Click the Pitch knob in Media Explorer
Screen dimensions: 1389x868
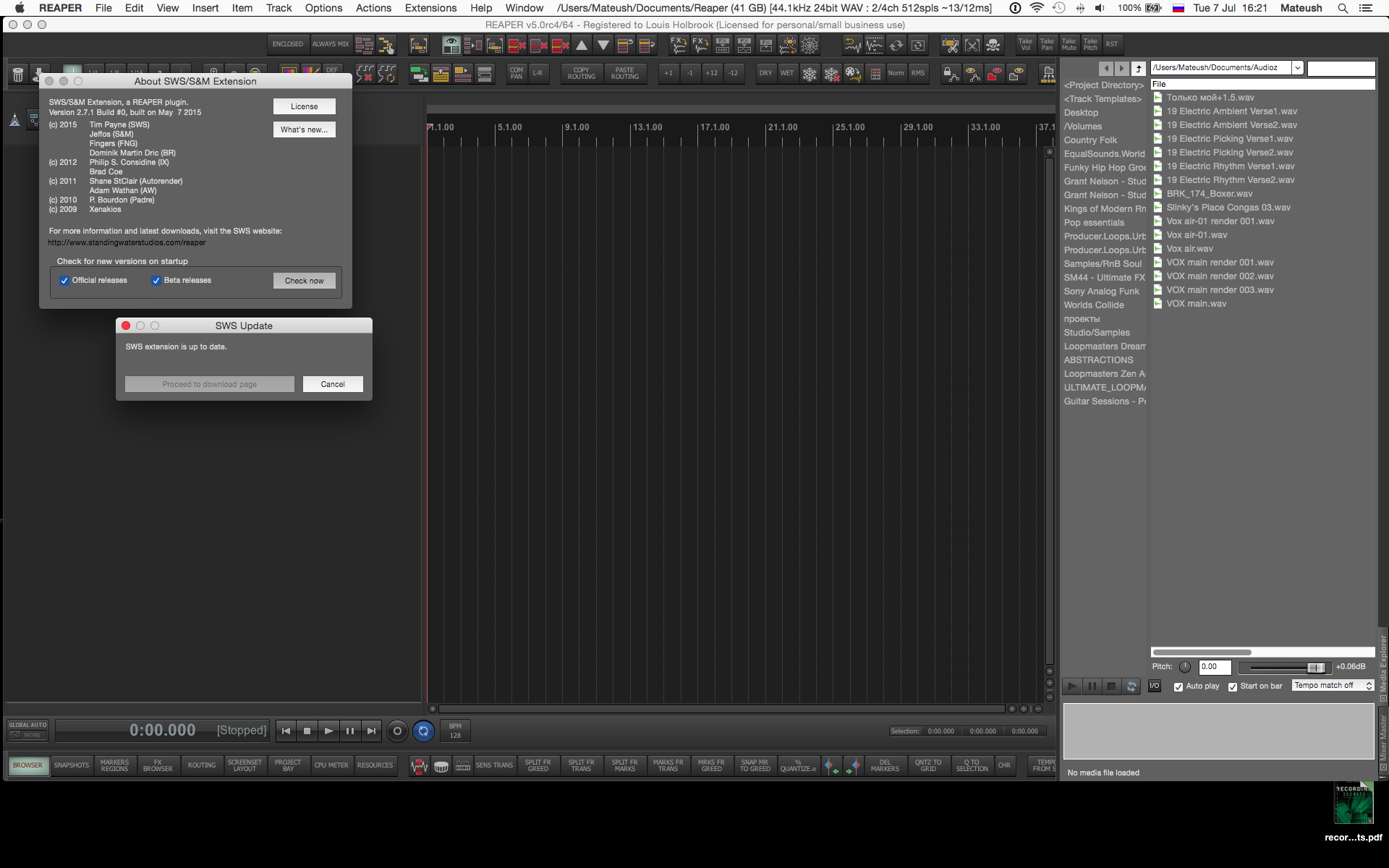click(1185, 667)
